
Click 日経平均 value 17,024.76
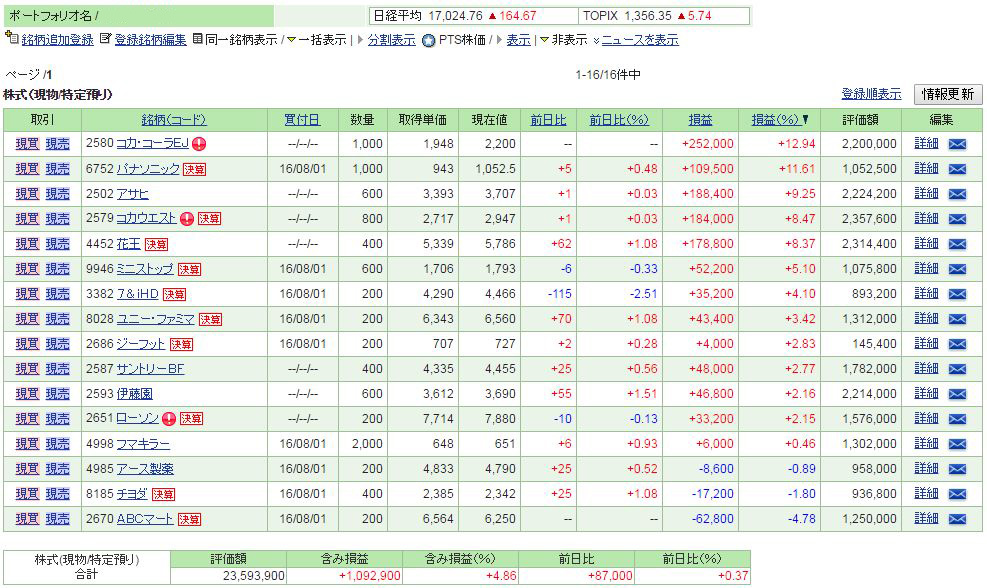[x=456, y=16]
